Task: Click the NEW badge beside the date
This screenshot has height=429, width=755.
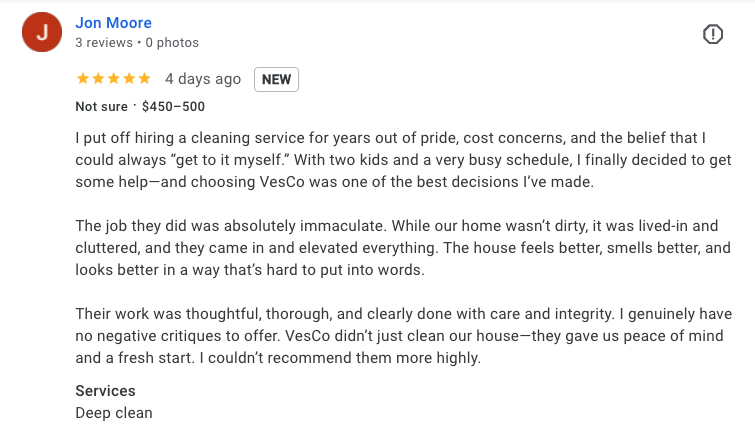Action: pos(276,79)
